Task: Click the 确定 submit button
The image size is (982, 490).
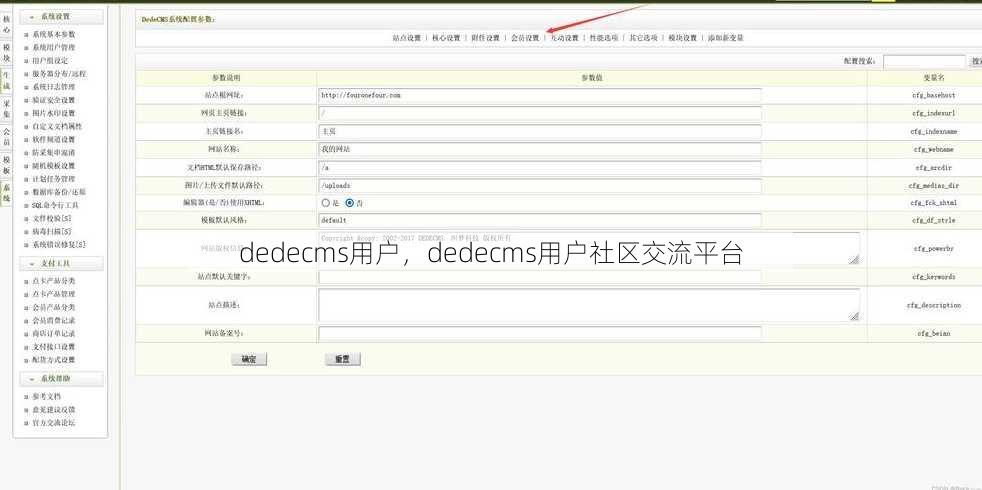Action: point(249,359)
